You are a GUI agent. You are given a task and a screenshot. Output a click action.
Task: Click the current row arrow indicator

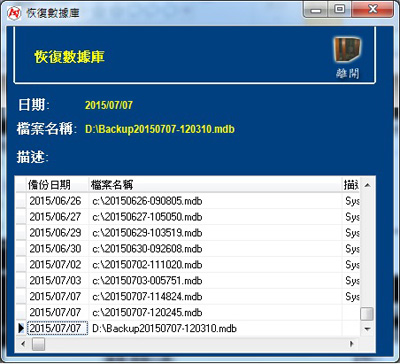coord(21,328)
